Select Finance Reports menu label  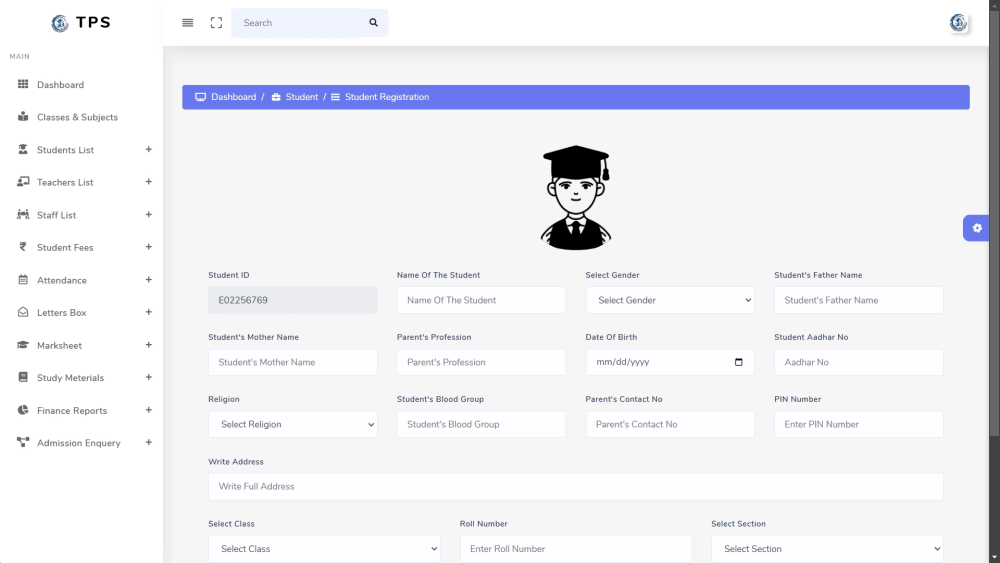pyautogui.click(x=72, y=411)
